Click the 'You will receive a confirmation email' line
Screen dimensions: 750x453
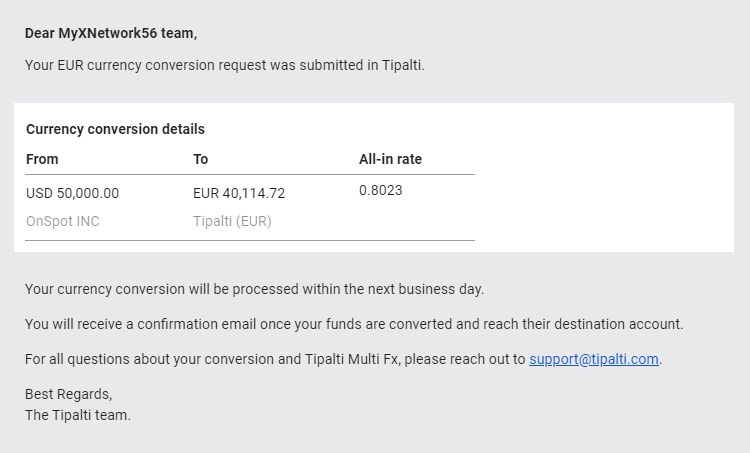(354, 324)
